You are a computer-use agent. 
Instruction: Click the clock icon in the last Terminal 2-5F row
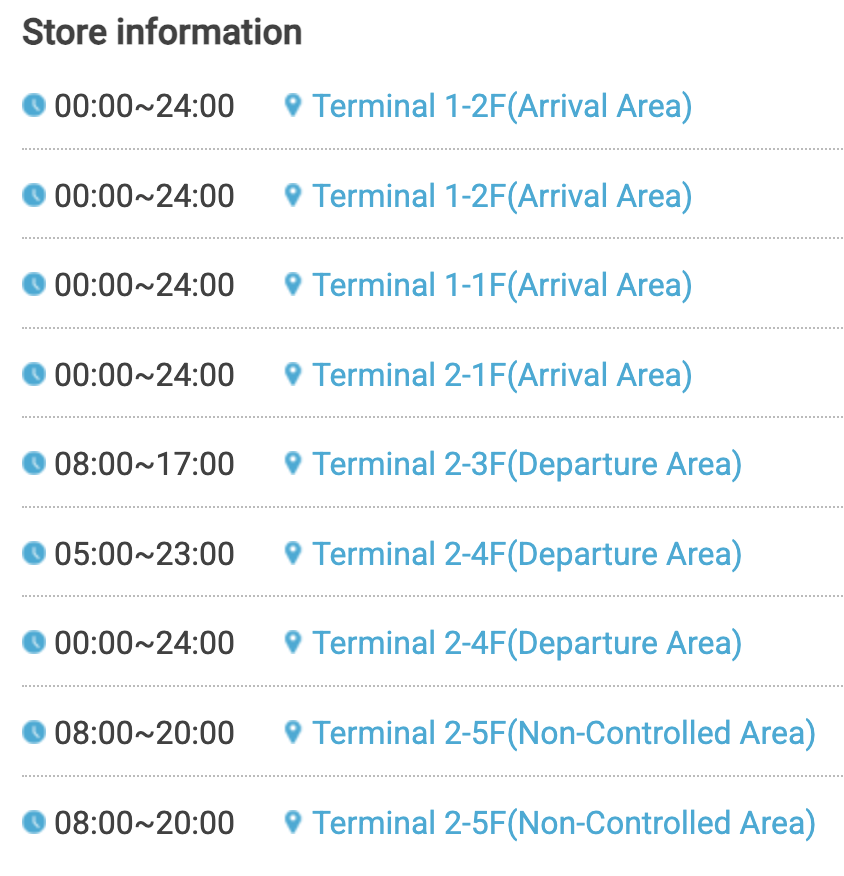(34, 822)
